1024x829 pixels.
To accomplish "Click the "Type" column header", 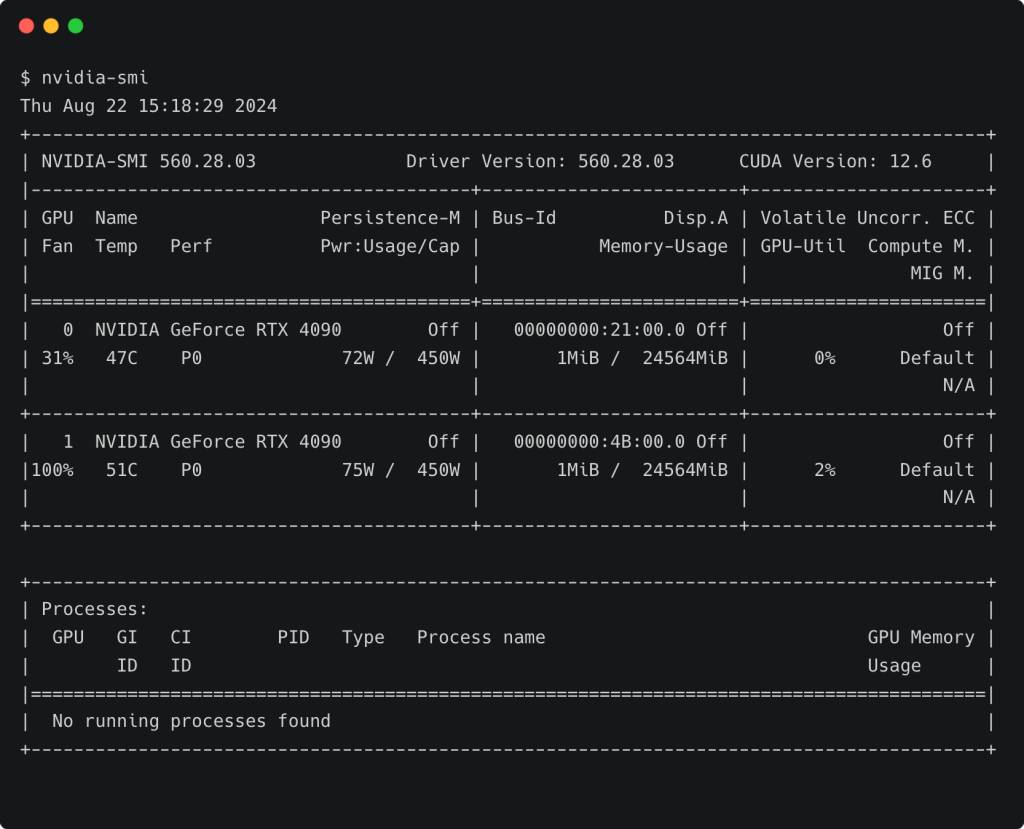I will pyautogui.click(x=363, y=637).
